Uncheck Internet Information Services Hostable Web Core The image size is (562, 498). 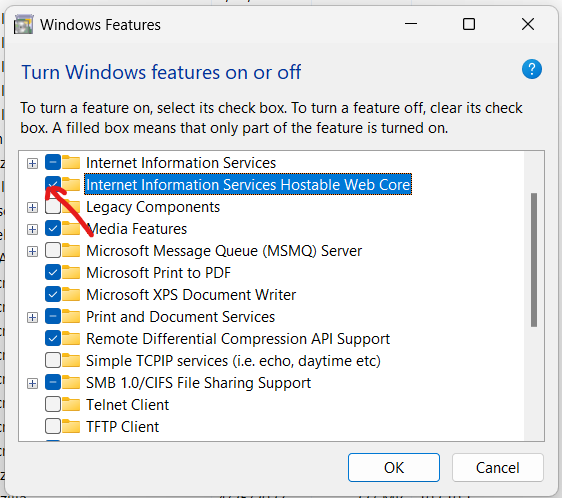[53, 185]
